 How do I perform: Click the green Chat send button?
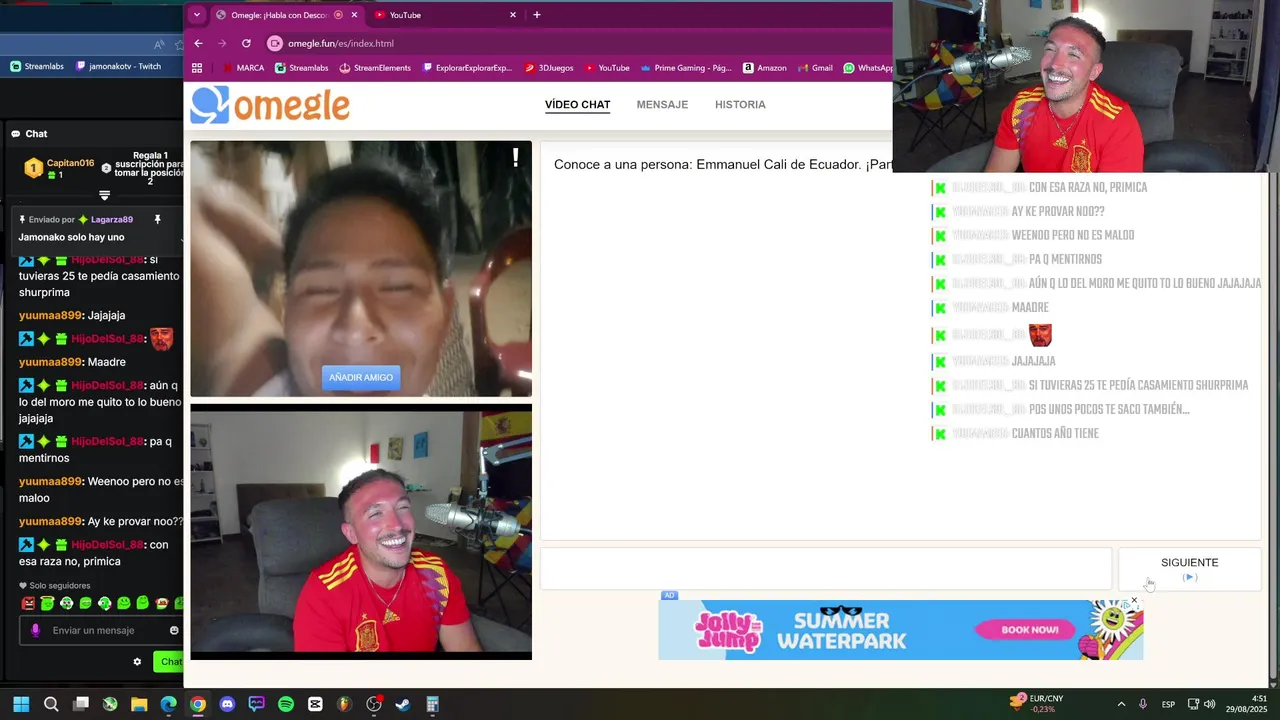(x=168, y=661)
